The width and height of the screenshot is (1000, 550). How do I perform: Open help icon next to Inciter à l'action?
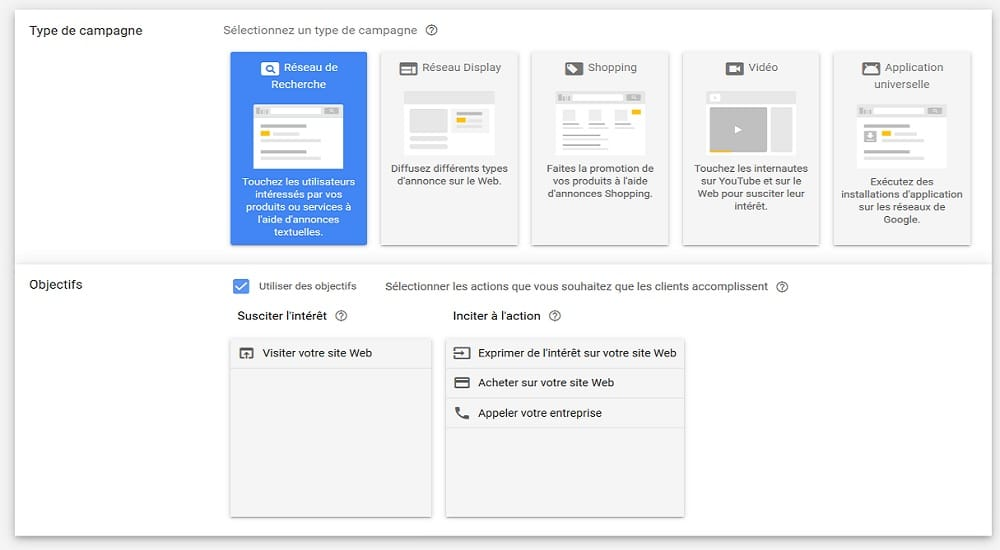coord(555,316)
